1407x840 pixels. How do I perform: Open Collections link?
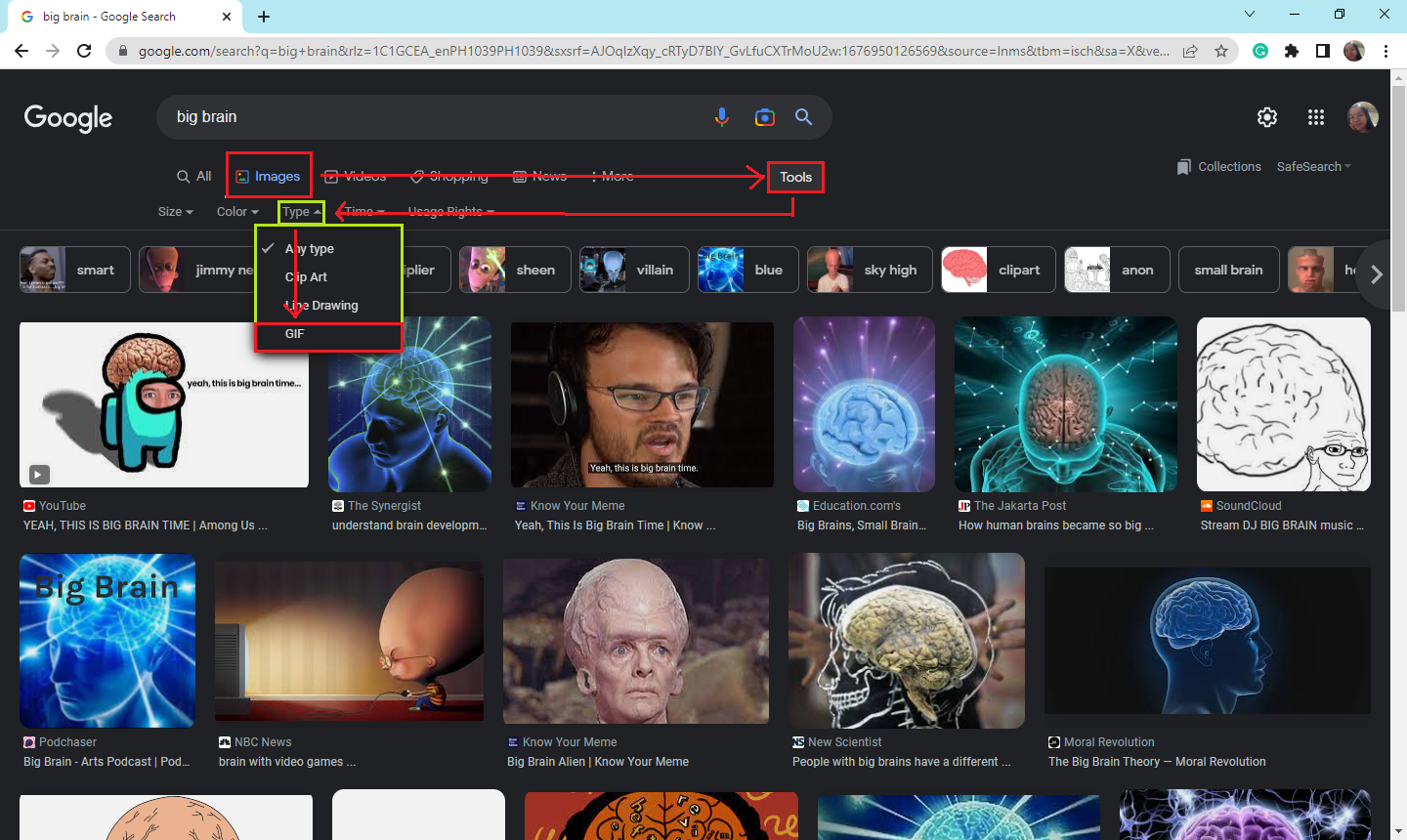(1219, 167)
